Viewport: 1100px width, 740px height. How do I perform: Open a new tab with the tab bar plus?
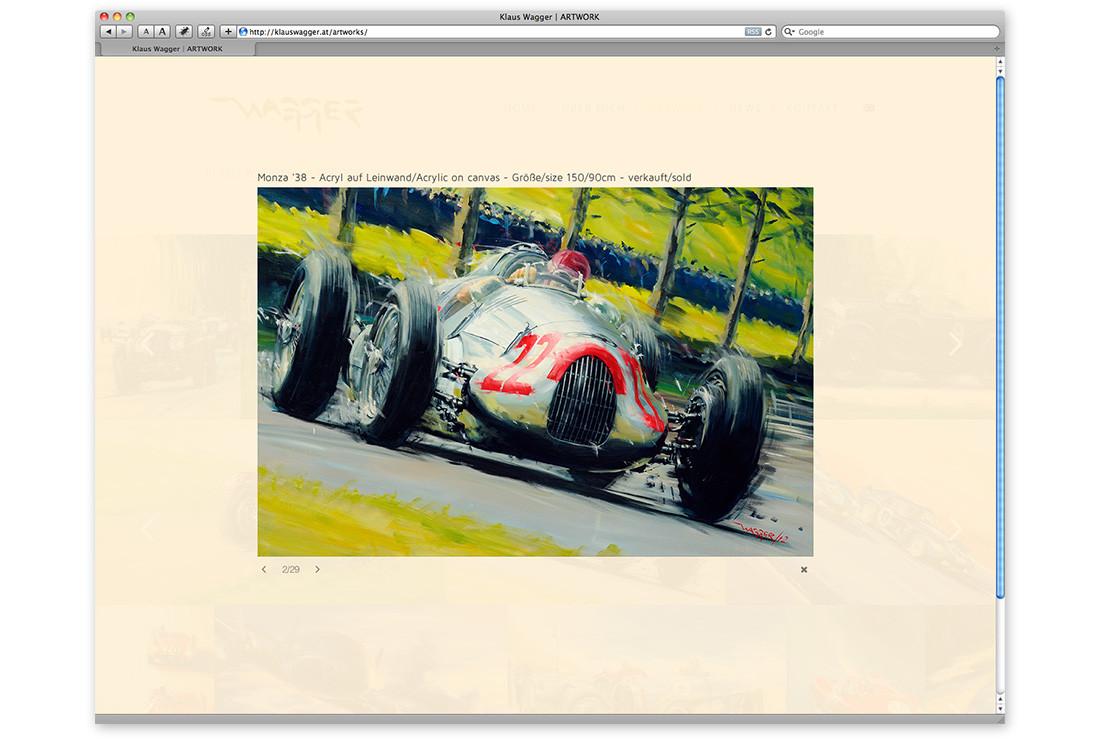click(996, 49)
